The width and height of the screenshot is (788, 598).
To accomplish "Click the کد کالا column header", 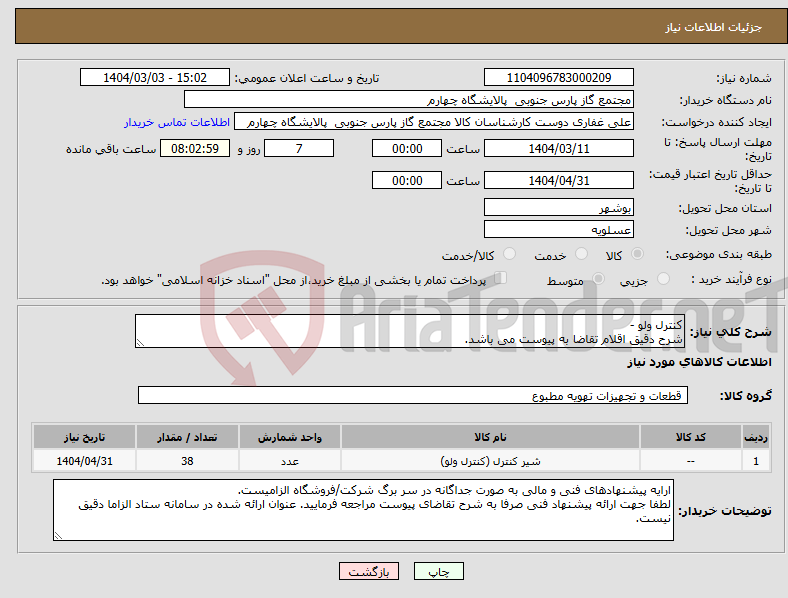I will tap(691, 437).
